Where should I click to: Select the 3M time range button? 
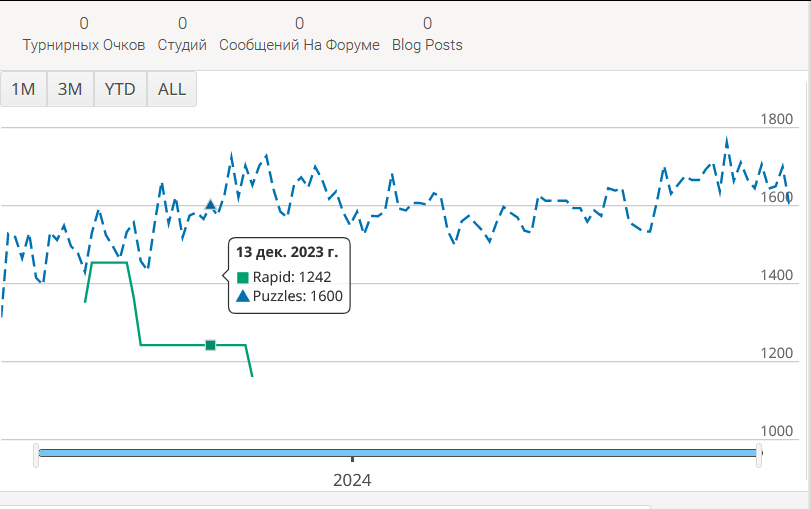click(70, 89)
